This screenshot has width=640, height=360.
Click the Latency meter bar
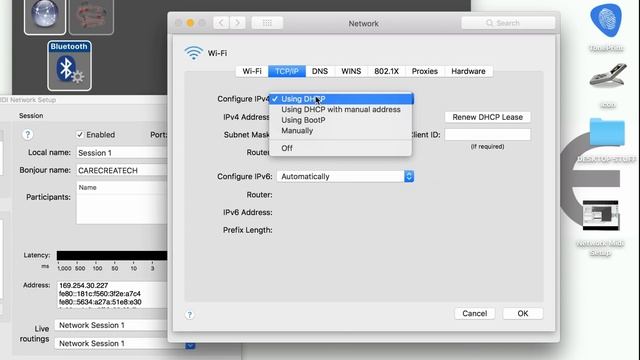click(x=112, y=256)
